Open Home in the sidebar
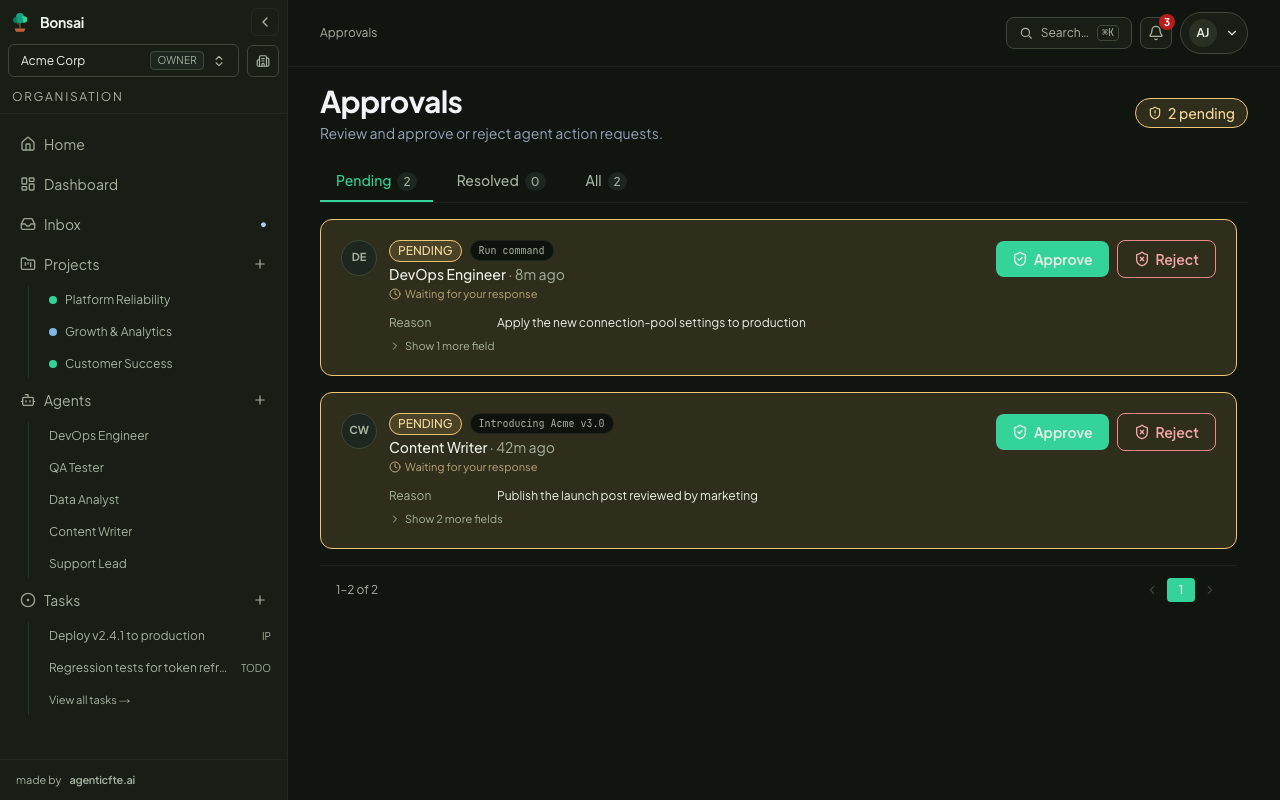Screen dimensions: 1280x800 143,144
